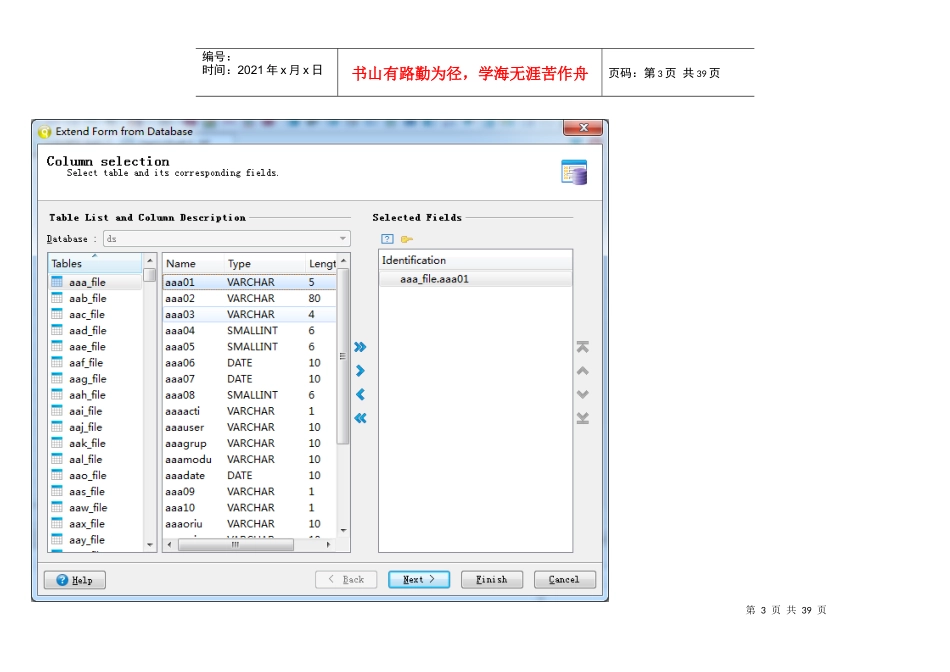Click the Finish button
Image resolution: width=950 pixels, height=672 pixels.
click(491, 580)
